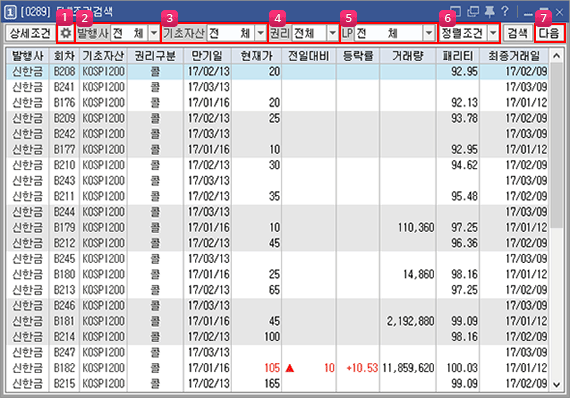The image size is (570, 398).
Task: Click red price 105 in row B182
Action: (272, 369)
